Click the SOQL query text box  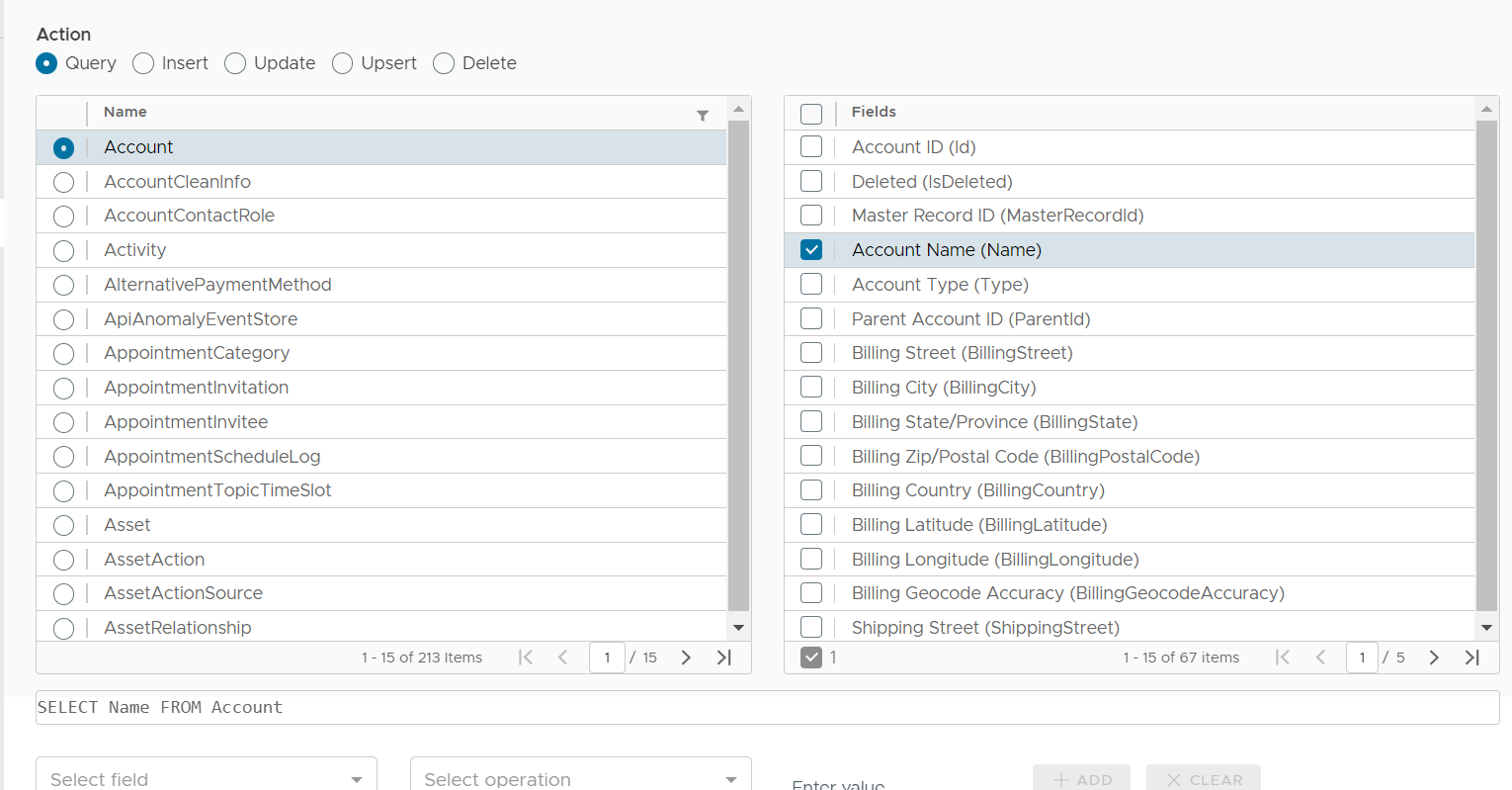click(767, 707)
